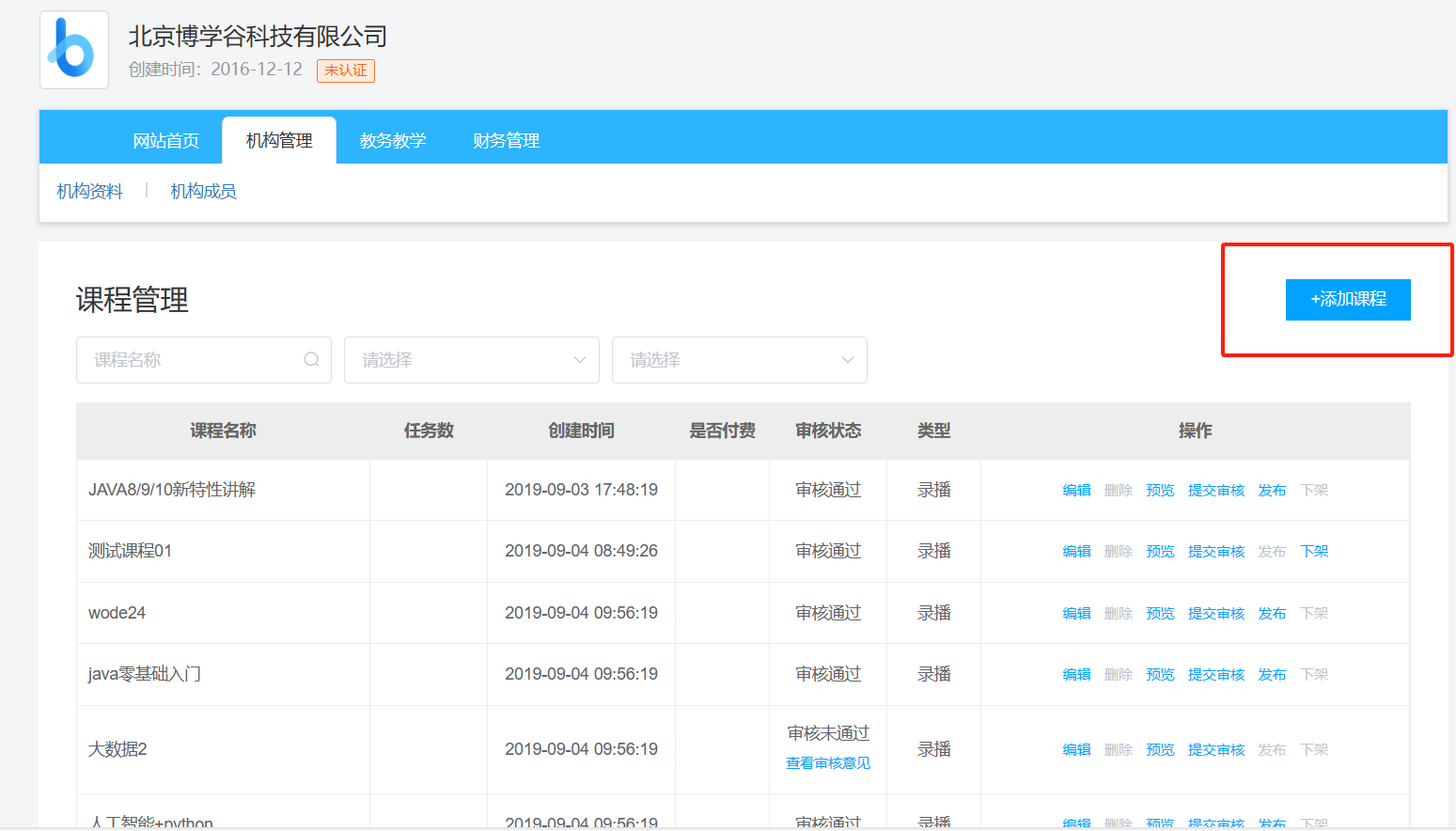Open the 机构资料 sub-menu link
The height and width of the screenshot is (831, 1456).
90,192
